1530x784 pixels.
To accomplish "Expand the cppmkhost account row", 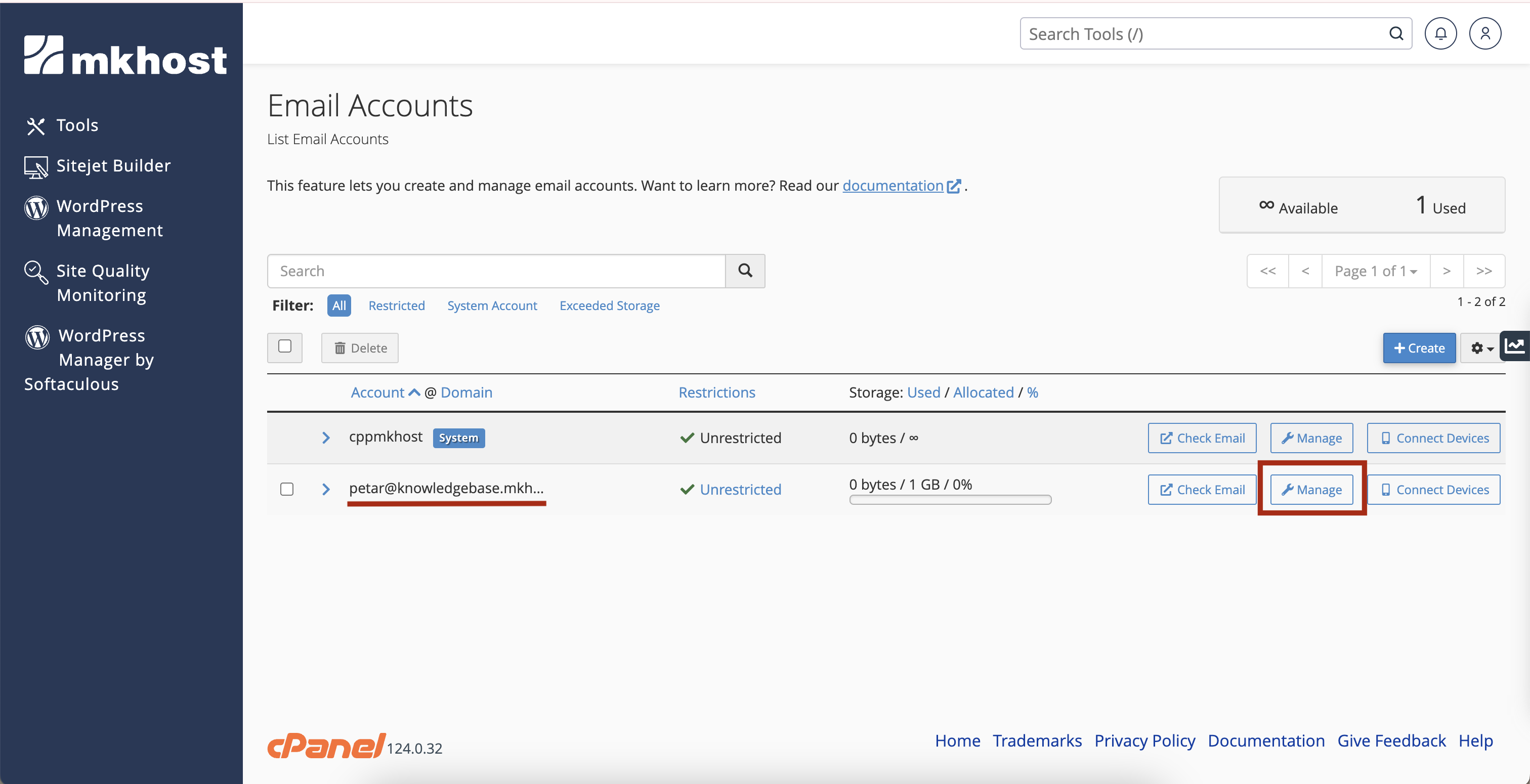I will pyautogui.click(x=325, y=438).
